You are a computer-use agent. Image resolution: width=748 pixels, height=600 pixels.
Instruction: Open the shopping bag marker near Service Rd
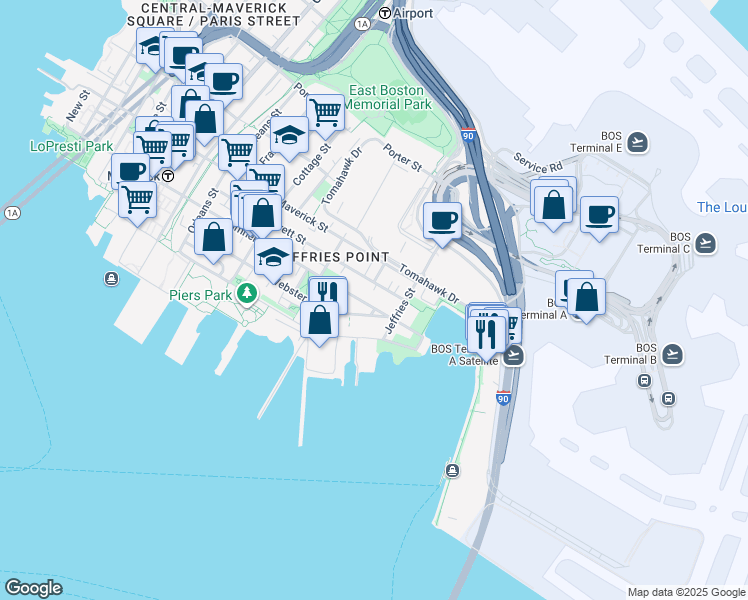(553, 206)
